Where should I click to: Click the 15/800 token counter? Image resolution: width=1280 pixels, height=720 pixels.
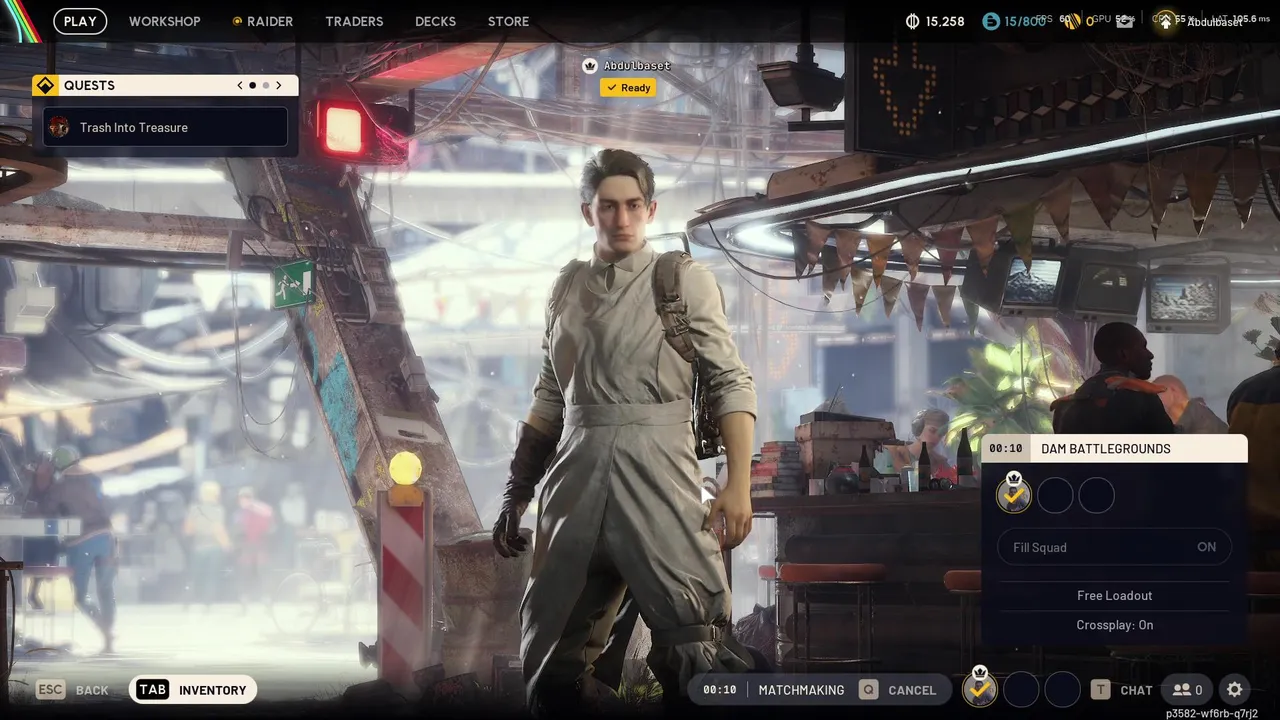pyautogui.click(x=1025, y=21)
